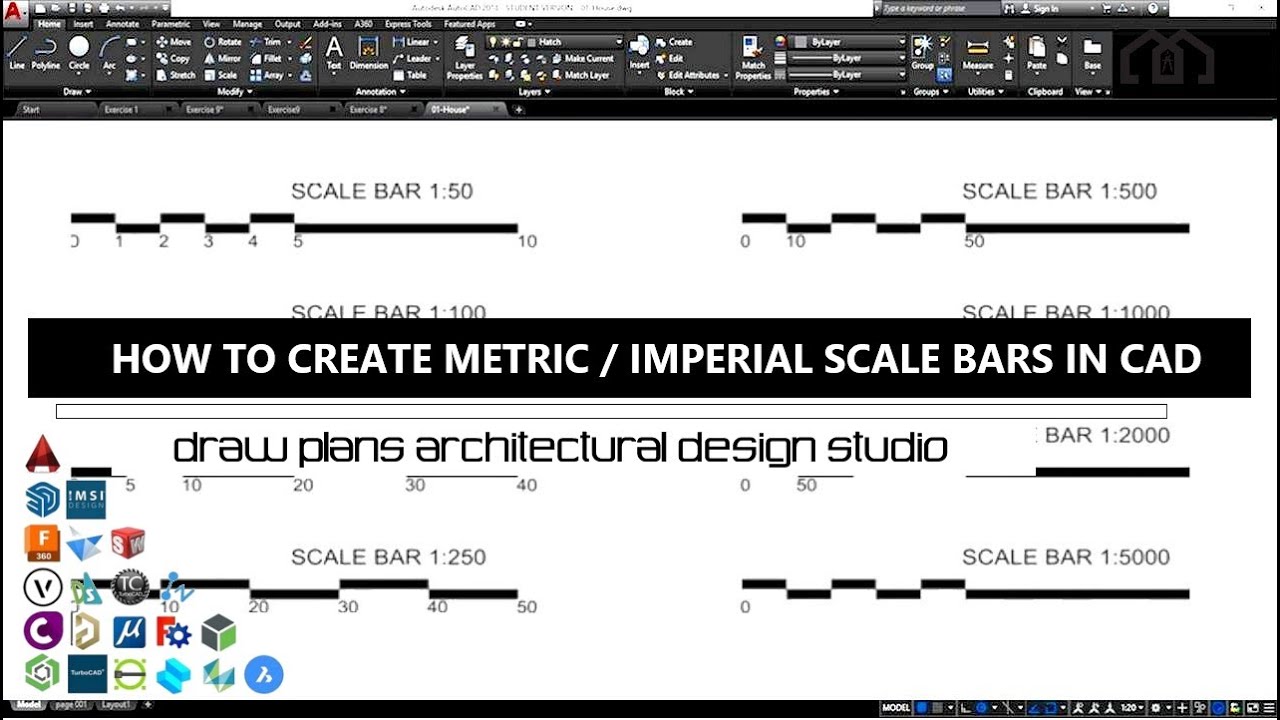Open the AutoCAD application menu
This screenshot has width=1280, height=720.
(14, 13)
